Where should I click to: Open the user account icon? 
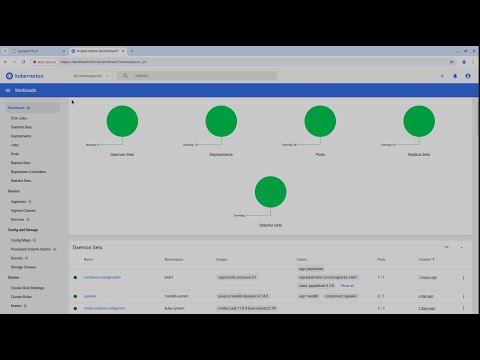[468, 76]
